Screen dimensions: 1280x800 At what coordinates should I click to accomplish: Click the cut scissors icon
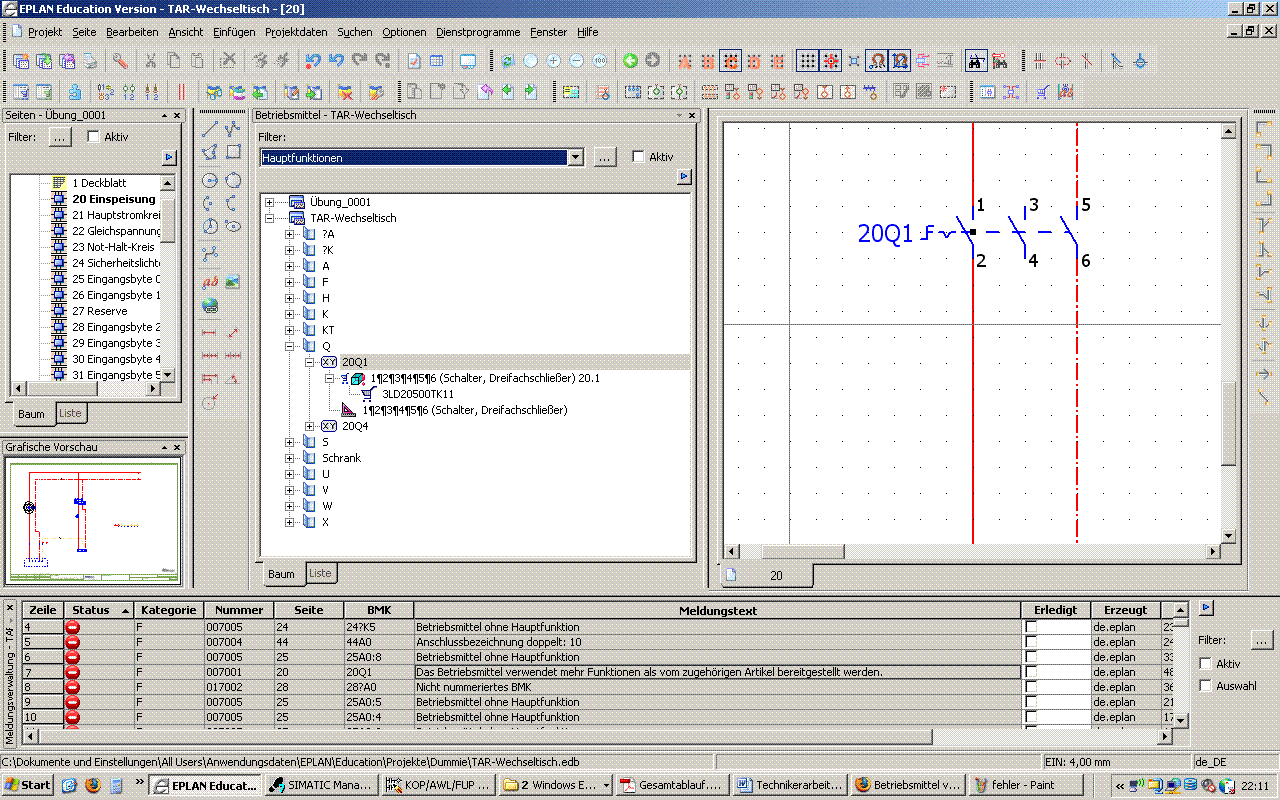coord(150,61)
